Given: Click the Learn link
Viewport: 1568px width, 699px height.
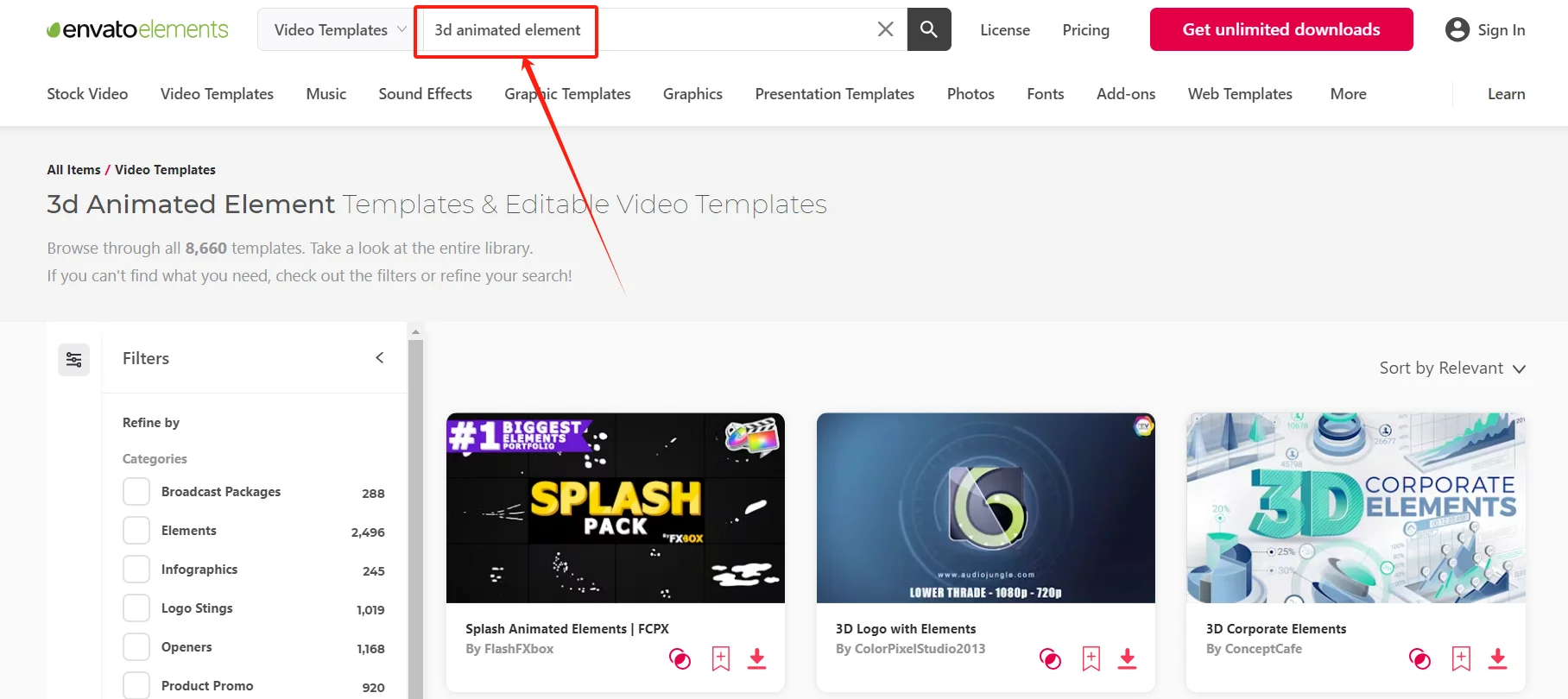Looking at the screenshot, I should tap(1506, 94).
